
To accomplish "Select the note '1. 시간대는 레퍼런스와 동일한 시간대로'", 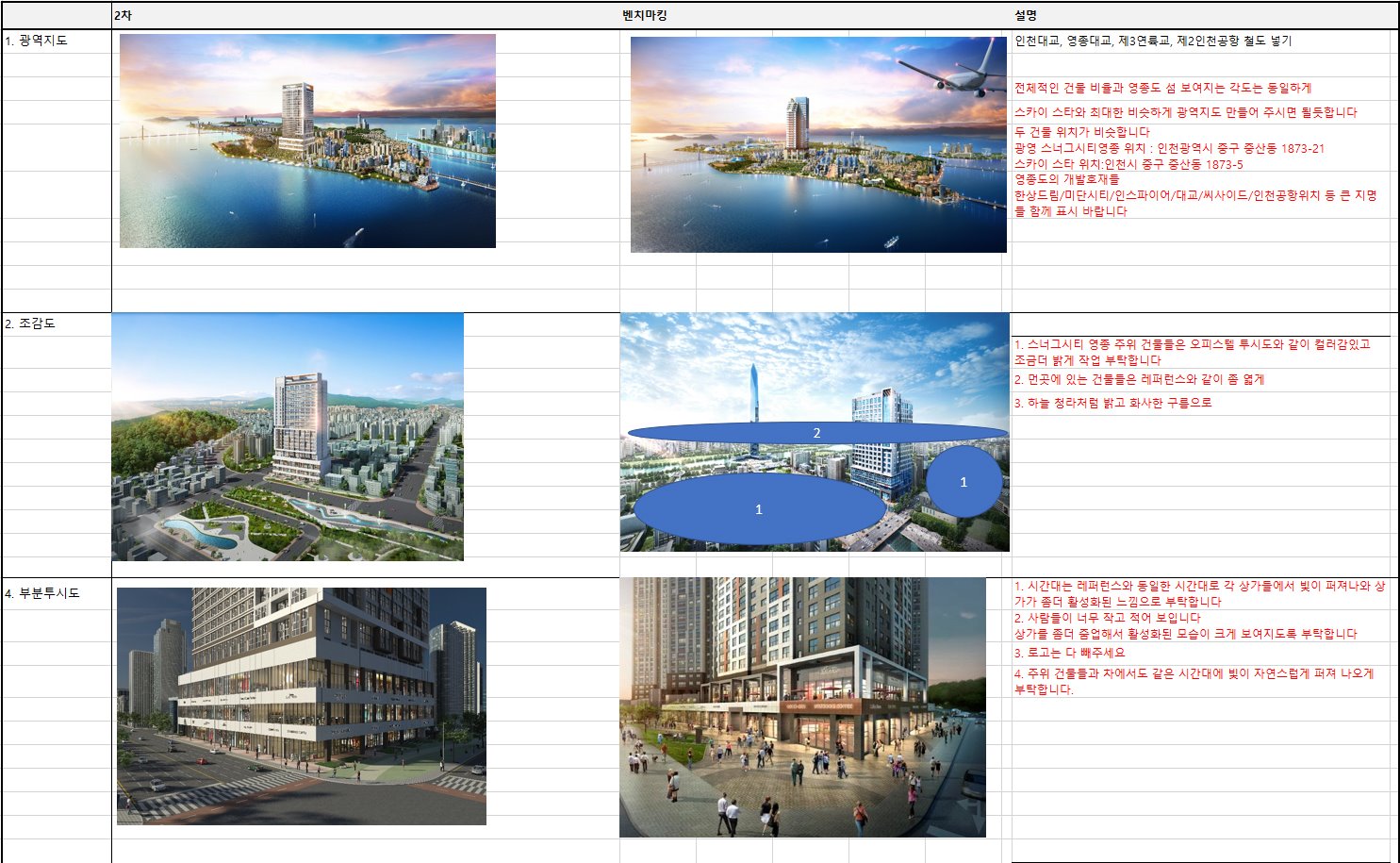I will tap(1200, 593).
